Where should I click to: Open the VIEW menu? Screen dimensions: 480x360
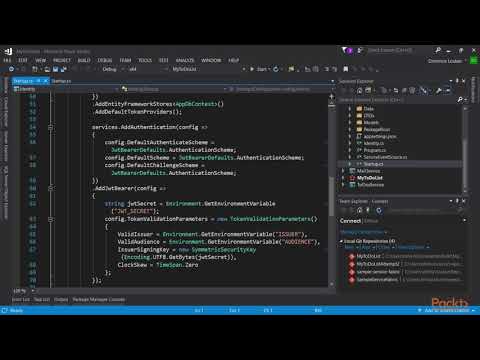click(x=40, y=60)
